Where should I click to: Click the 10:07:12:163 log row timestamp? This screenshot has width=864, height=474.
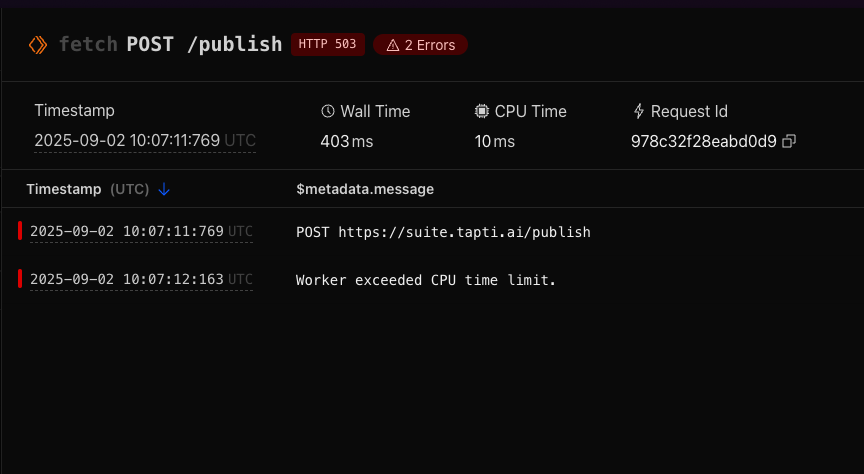127,280
